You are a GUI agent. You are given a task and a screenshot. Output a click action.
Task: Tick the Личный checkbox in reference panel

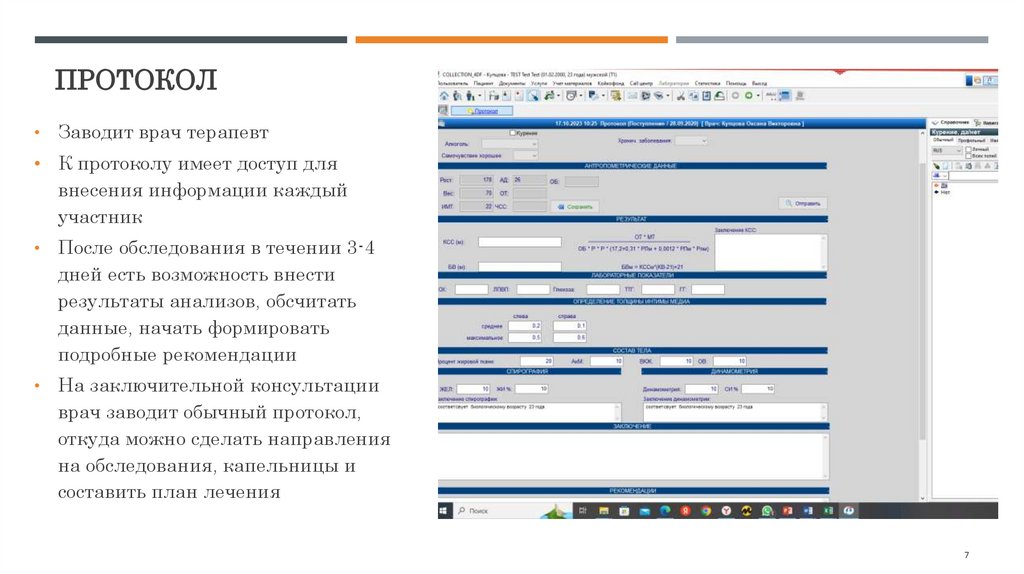coord(968,150)
